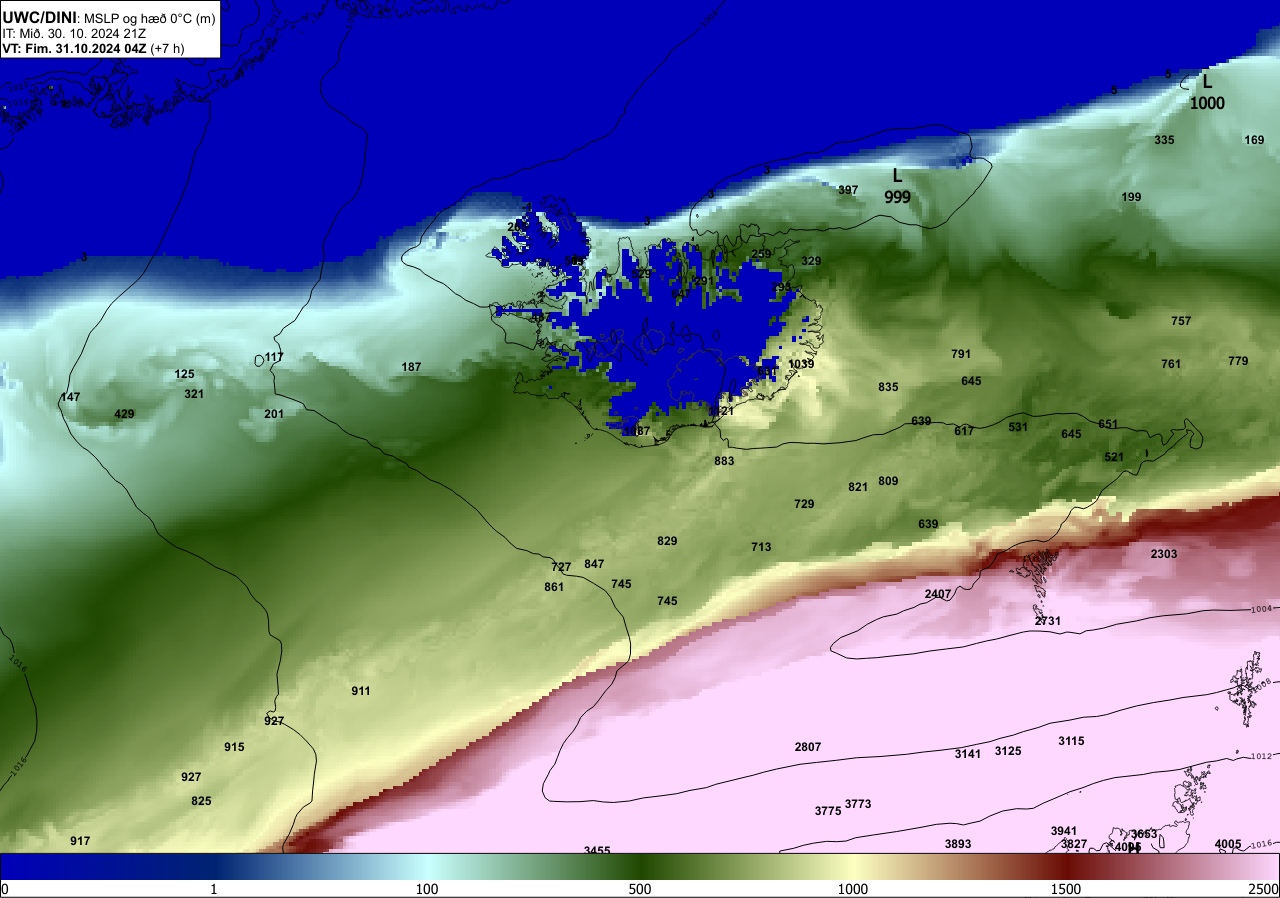
Task: Pick the 3125 height label
Action: [x=1008, y=751]
